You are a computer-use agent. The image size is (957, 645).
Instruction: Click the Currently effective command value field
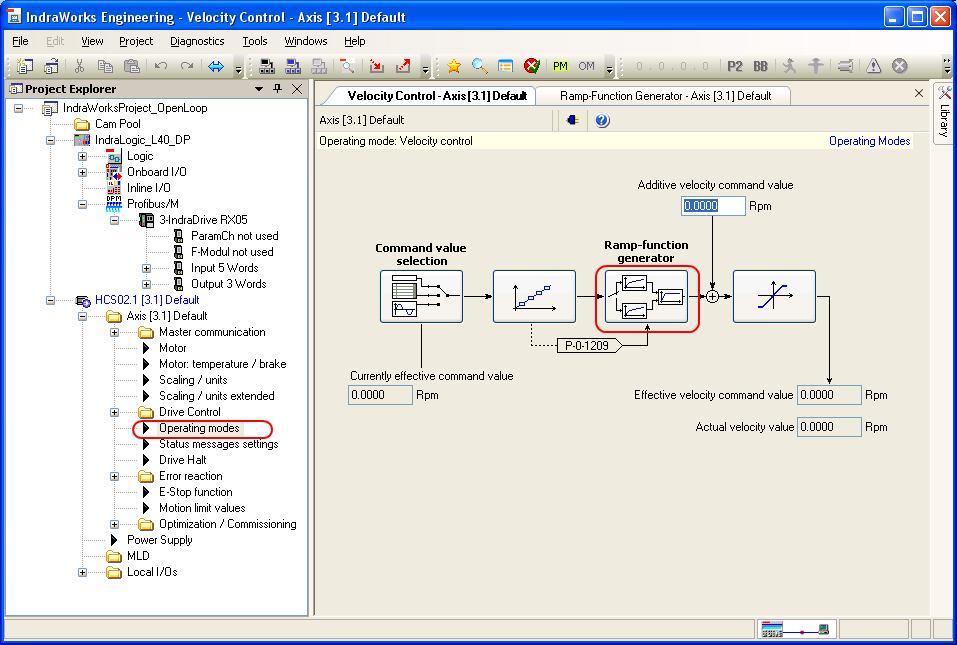380,395
